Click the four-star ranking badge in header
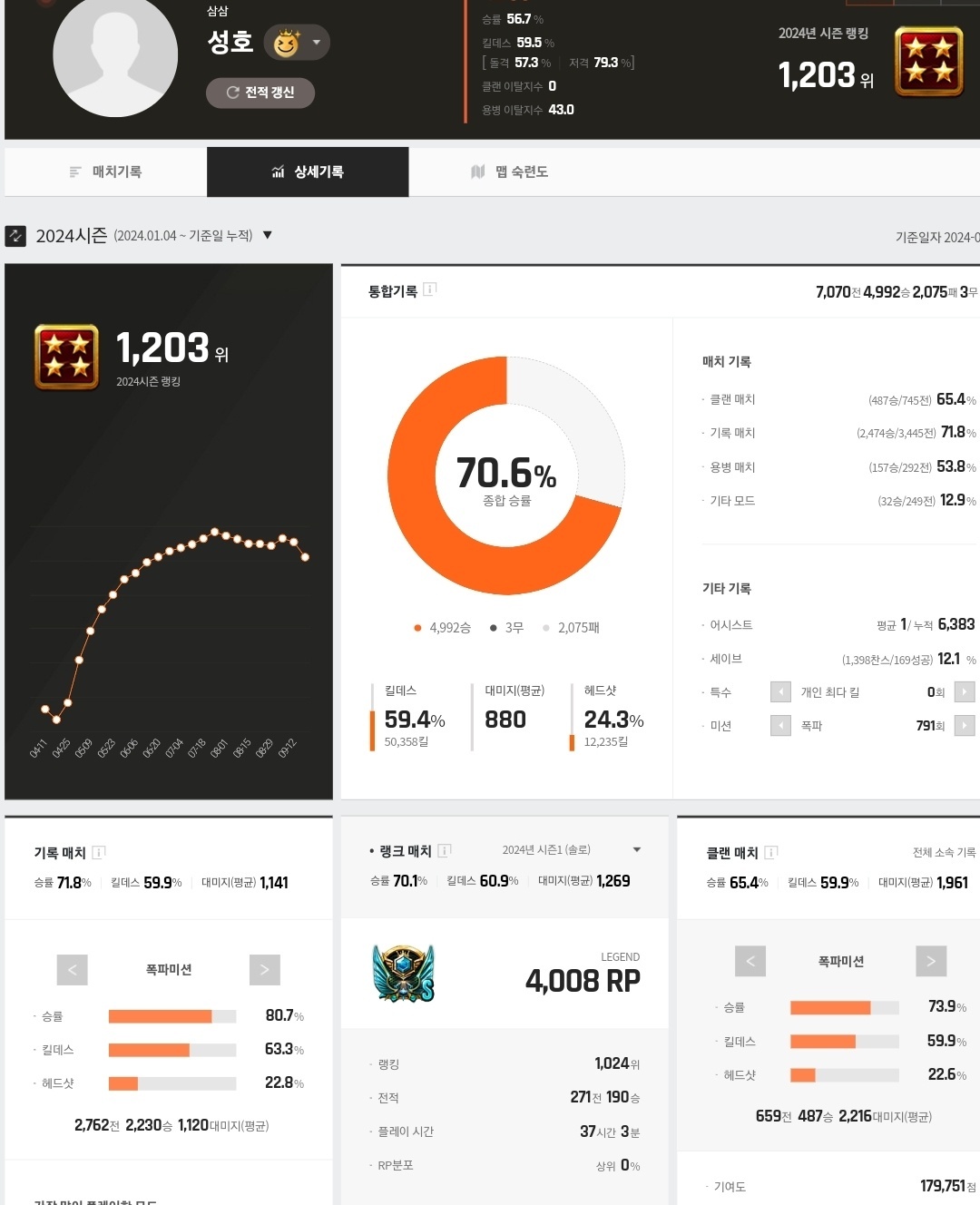Viewport: 980px width, 1205px height. 928,62
